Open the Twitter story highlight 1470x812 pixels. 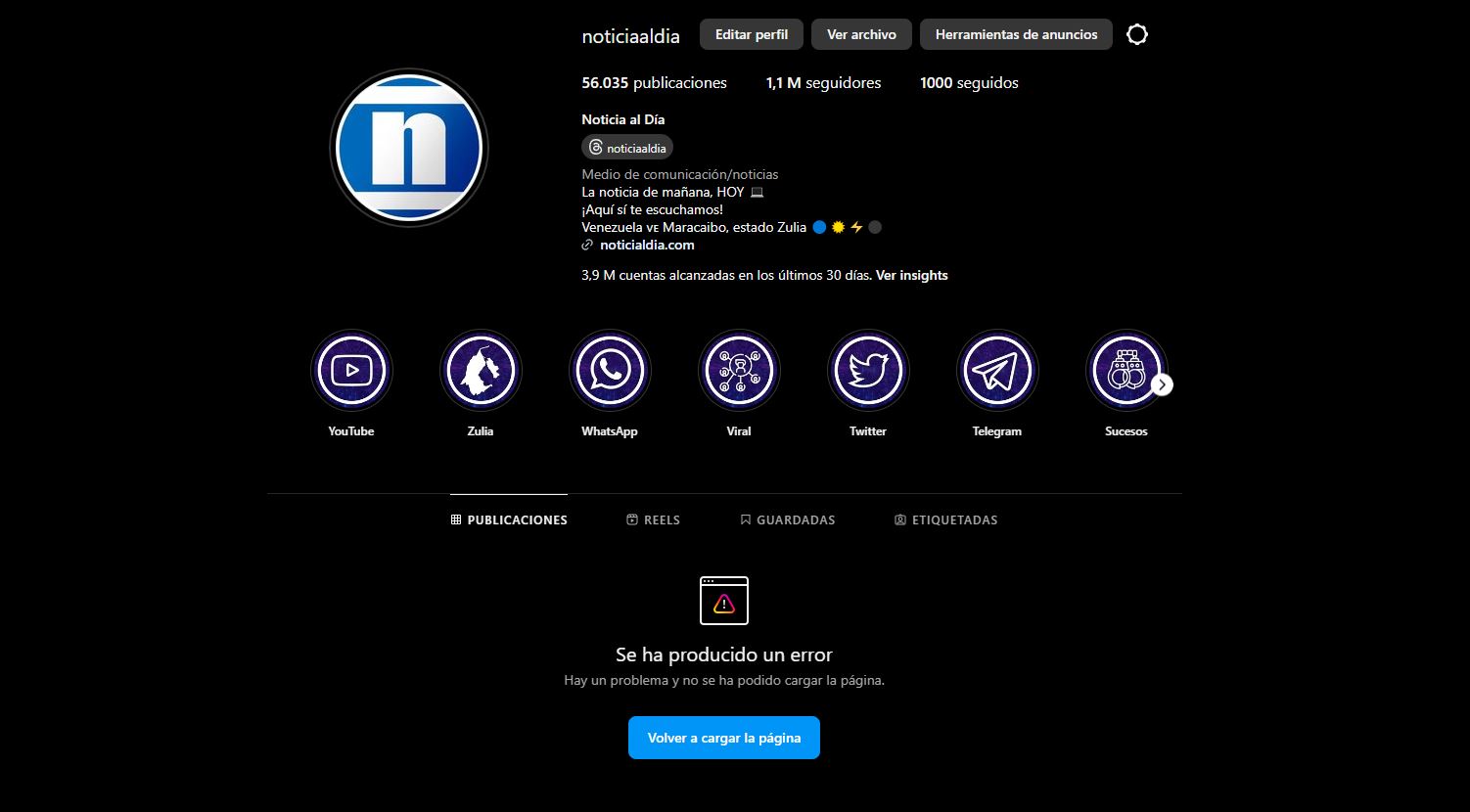pos(868,370)
